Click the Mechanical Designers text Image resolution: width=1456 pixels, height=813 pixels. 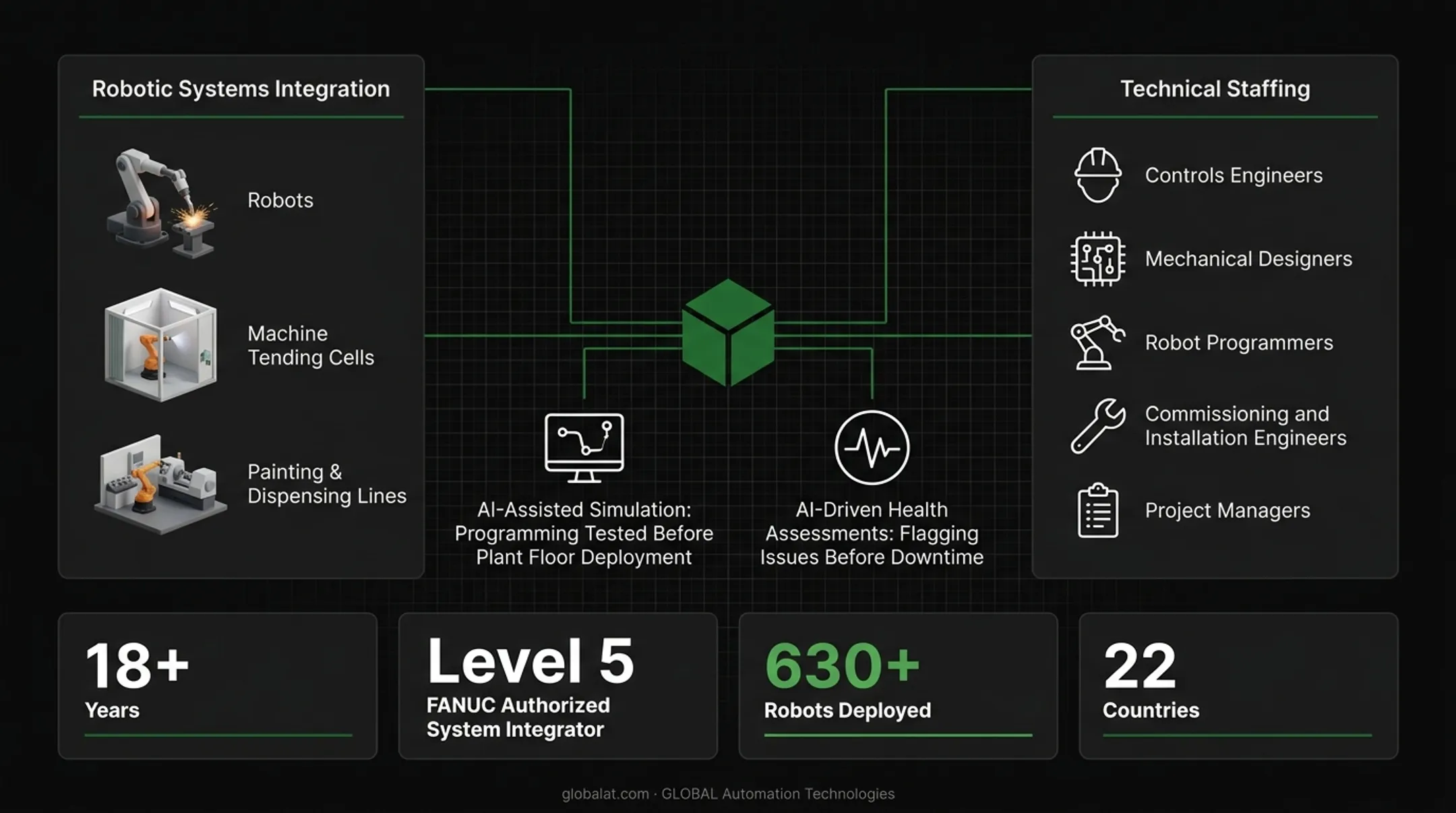(1248, 259)
